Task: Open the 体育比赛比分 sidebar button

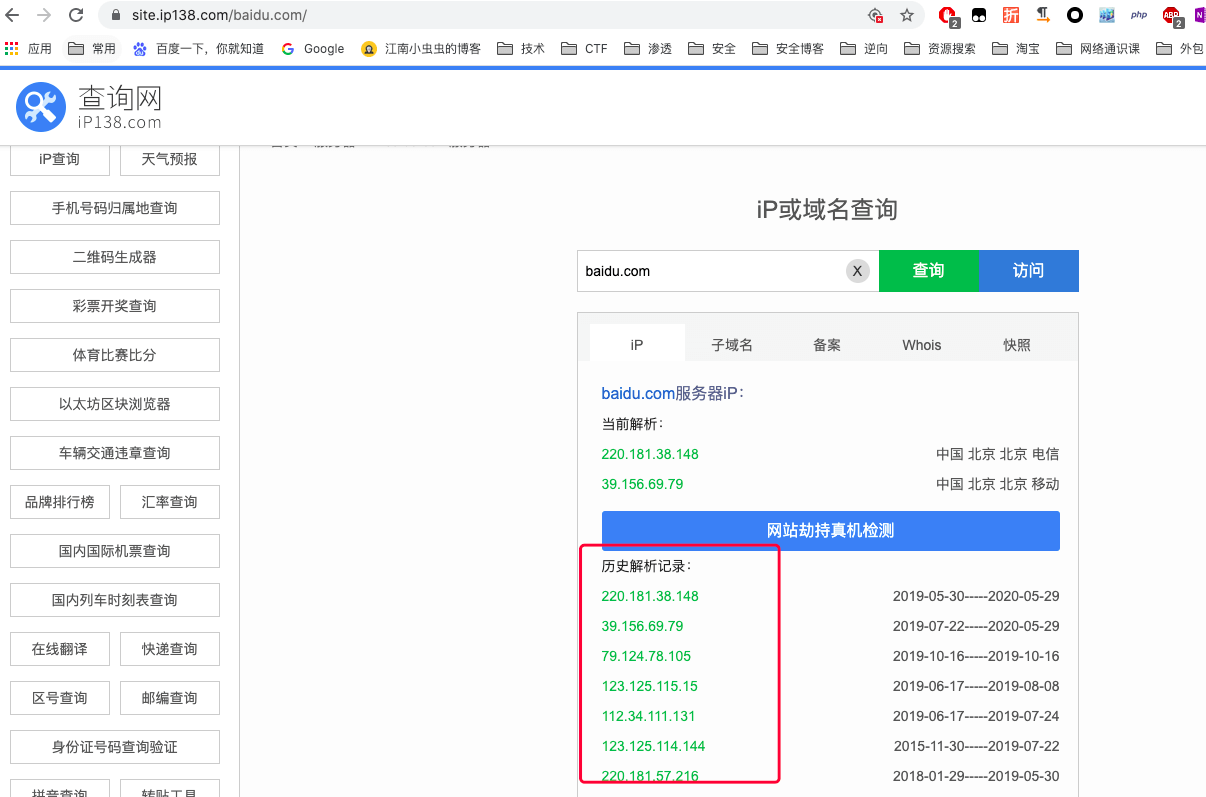Action: [115, 355]
